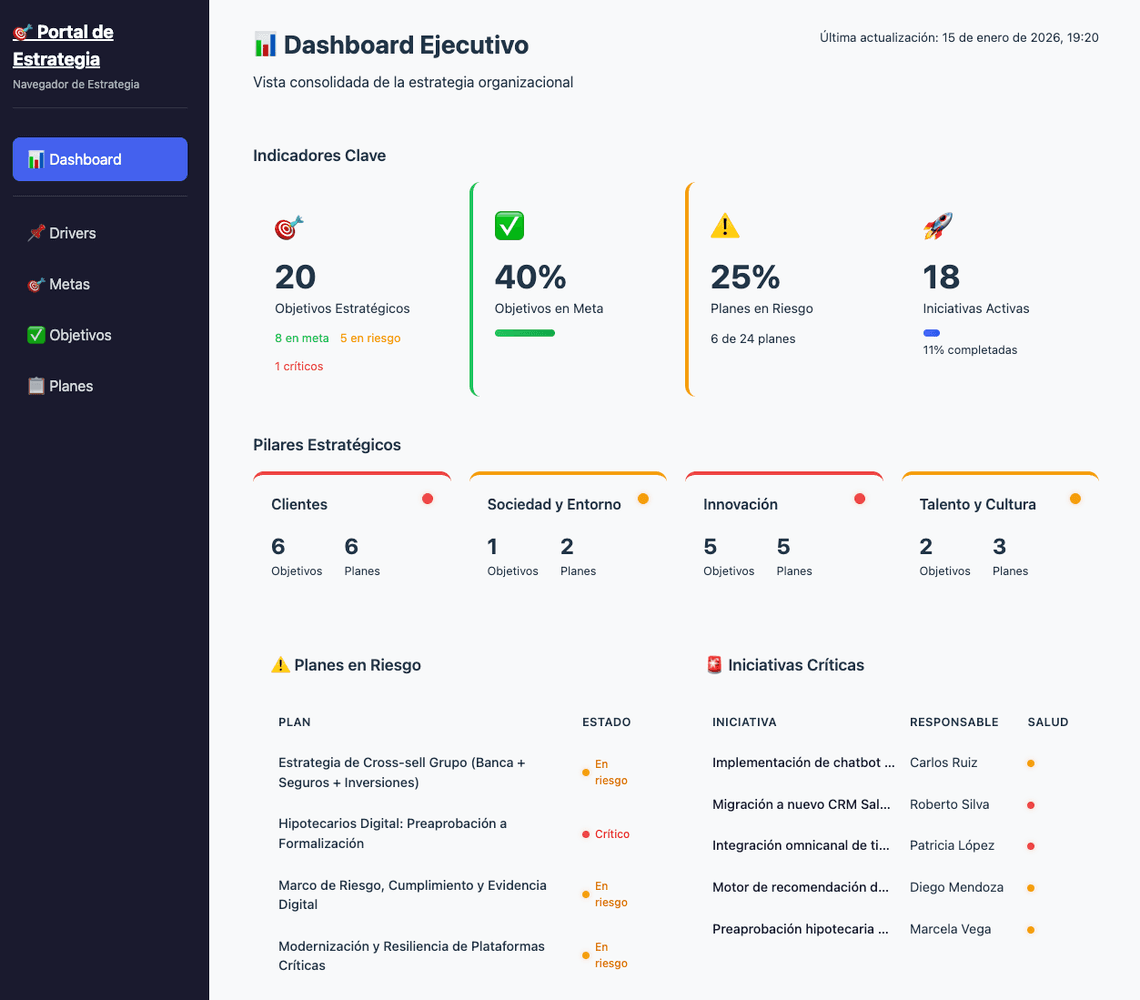The image size is (1140, 1000).
Task: Click the RESPONSABLE column header
Action: click(954, 722)
